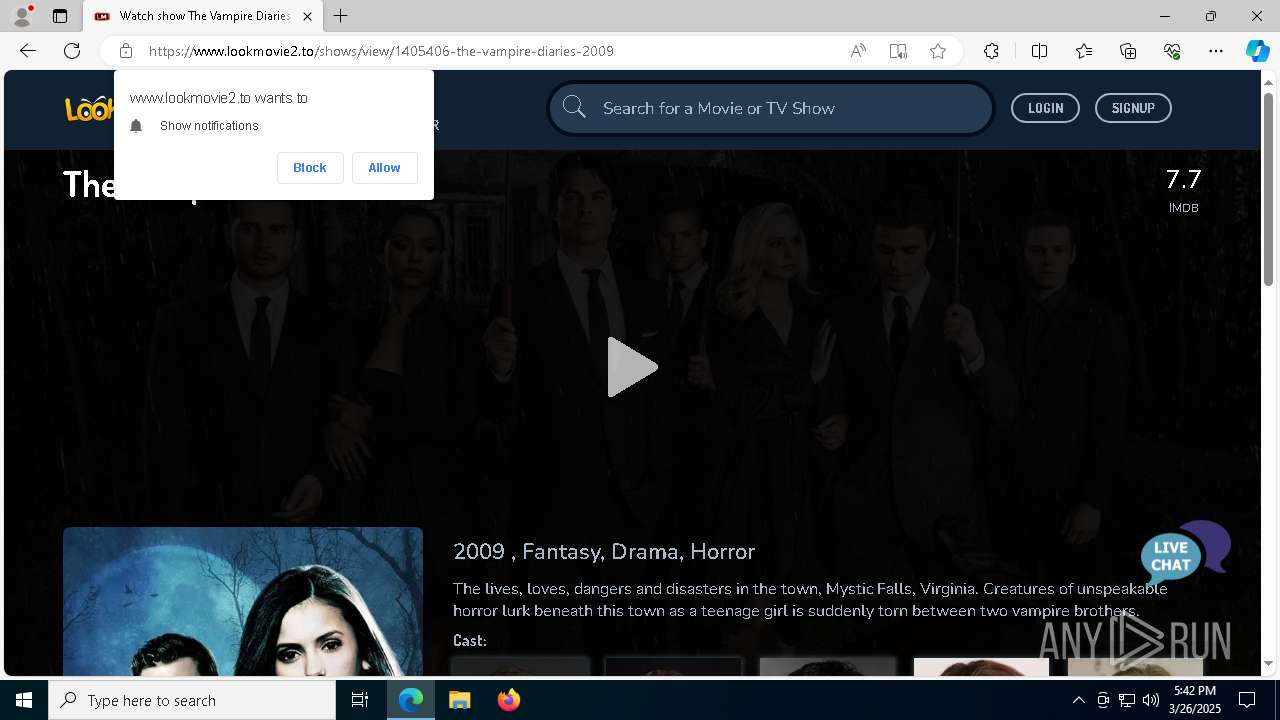
Task: Show hidden system tray icons
Action: [x=1078, y=700]
